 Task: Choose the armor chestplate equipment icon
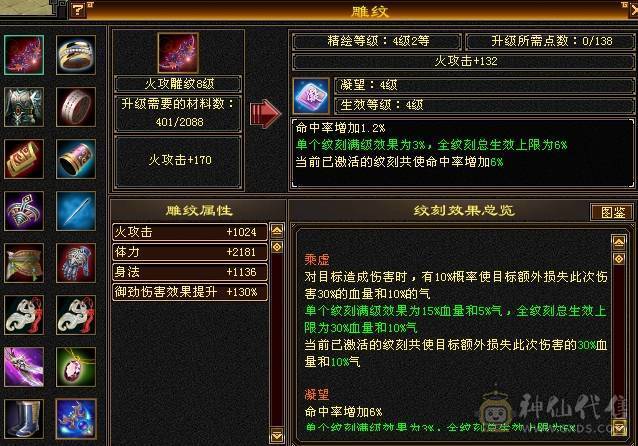tap(24, 107)
